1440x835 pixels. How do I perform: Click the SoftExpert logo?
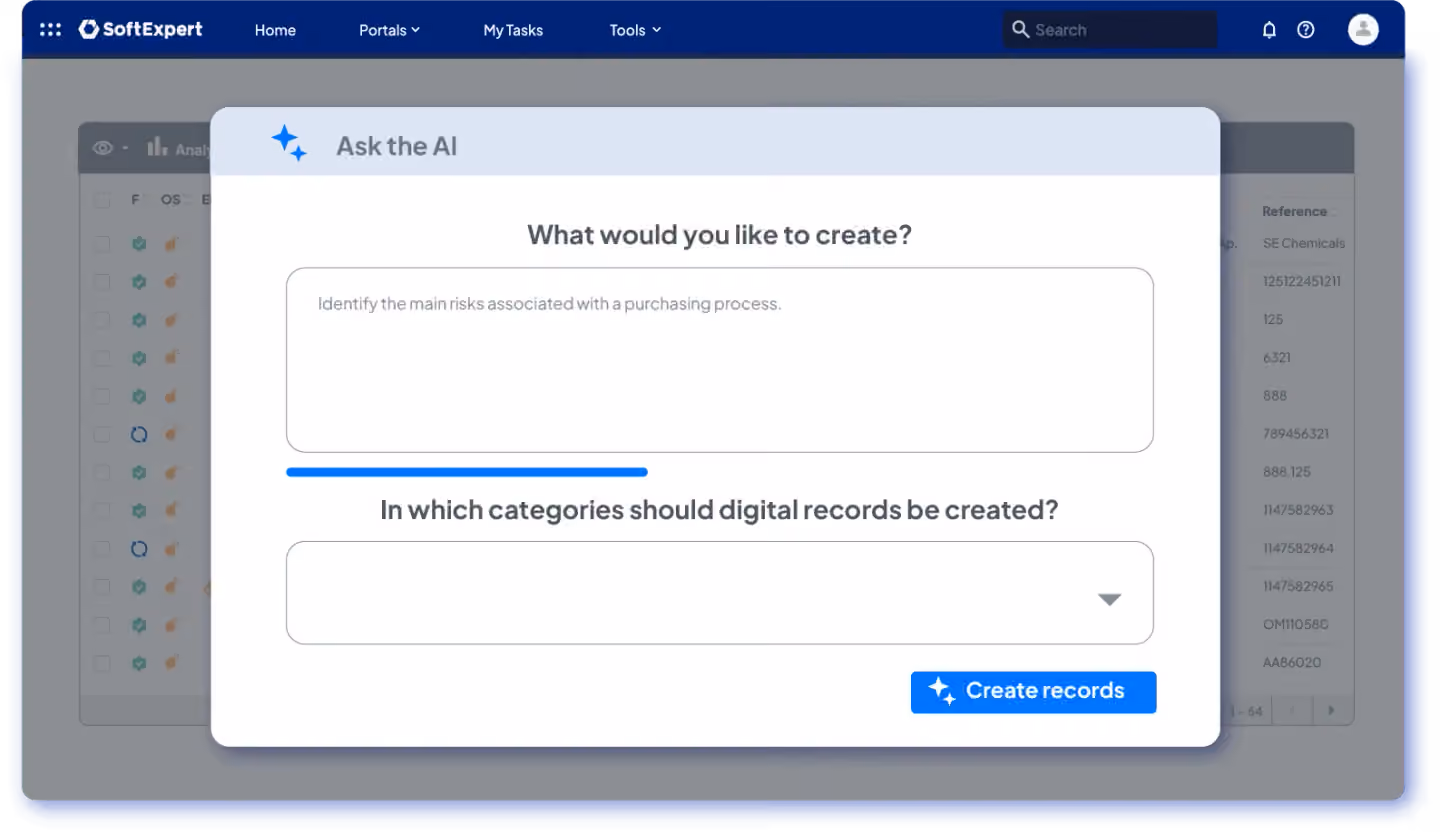[x=141, y=30]
